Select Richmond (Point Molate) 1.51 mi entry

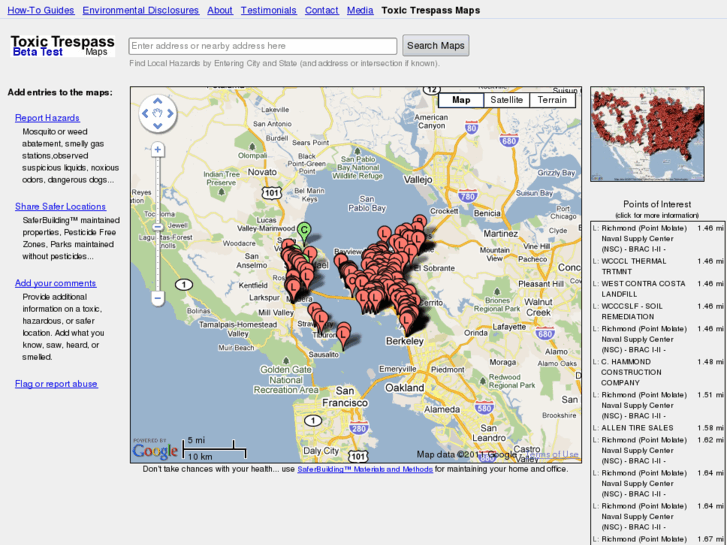[658, 405]
